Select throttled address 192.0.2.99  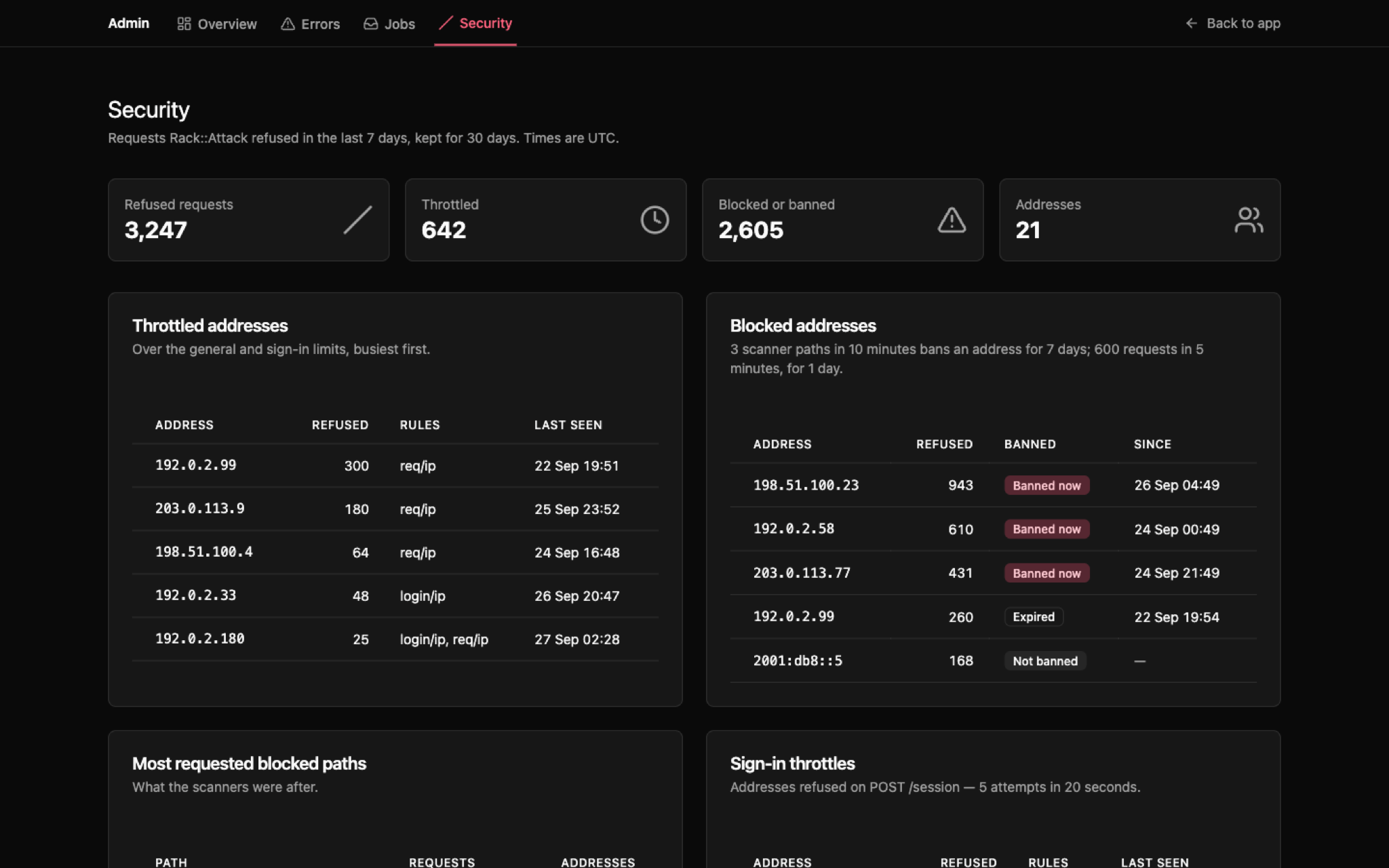point(195,465)
